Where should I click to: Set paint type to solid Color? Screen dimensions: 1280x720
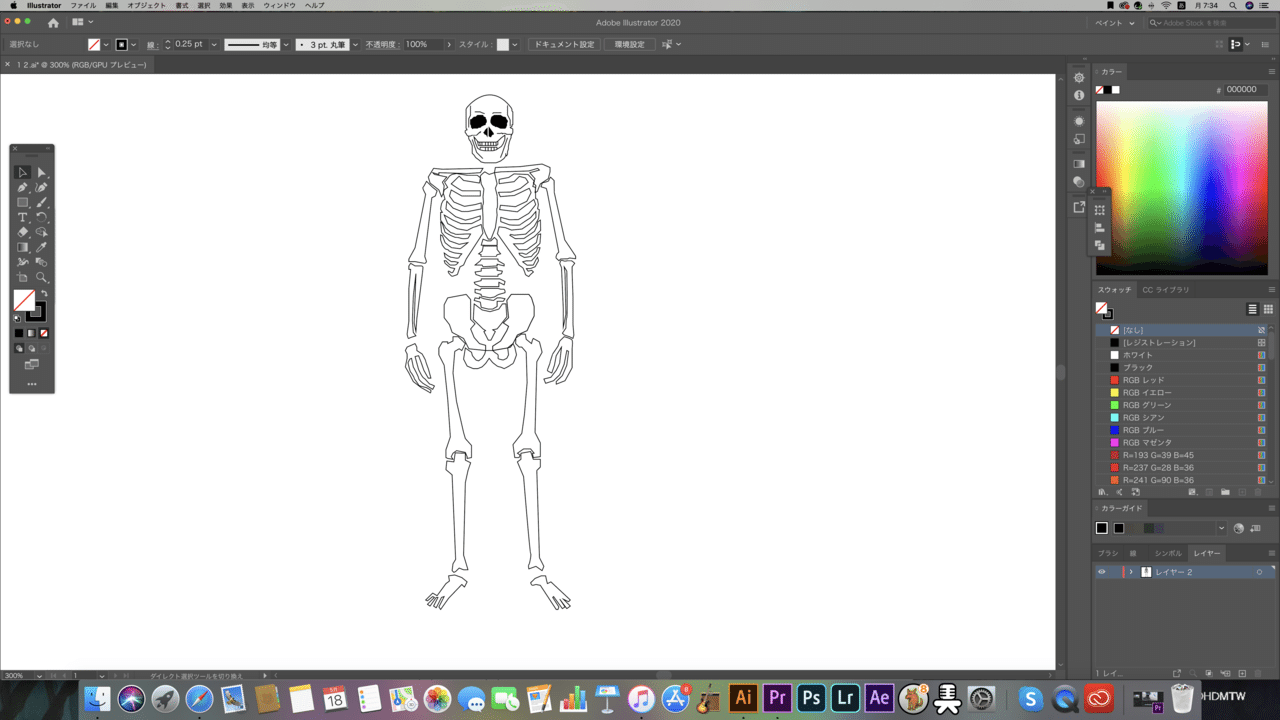point(19,333)
